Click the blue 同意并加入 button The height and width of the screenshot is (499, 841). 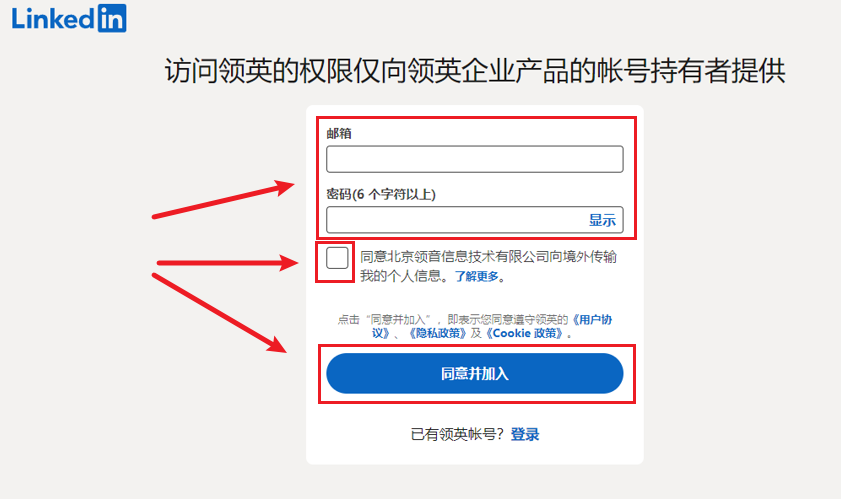(x=475, y=373)
